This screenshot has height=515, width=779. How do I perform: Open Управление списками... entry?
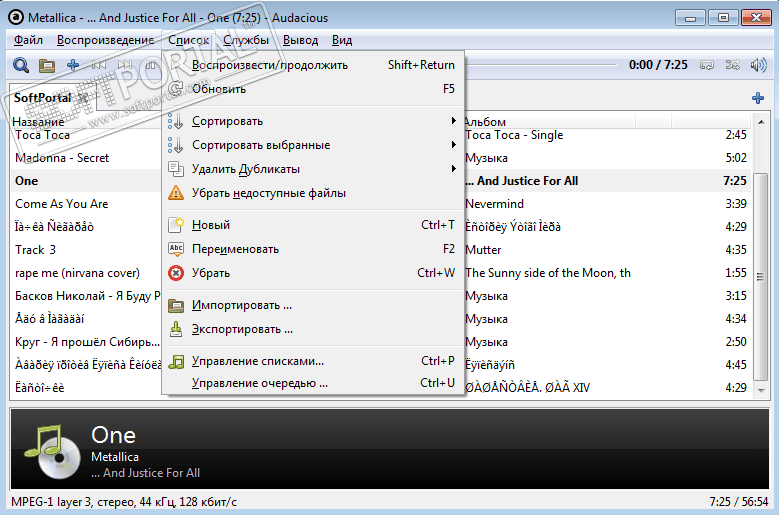(x=313, y=361)
